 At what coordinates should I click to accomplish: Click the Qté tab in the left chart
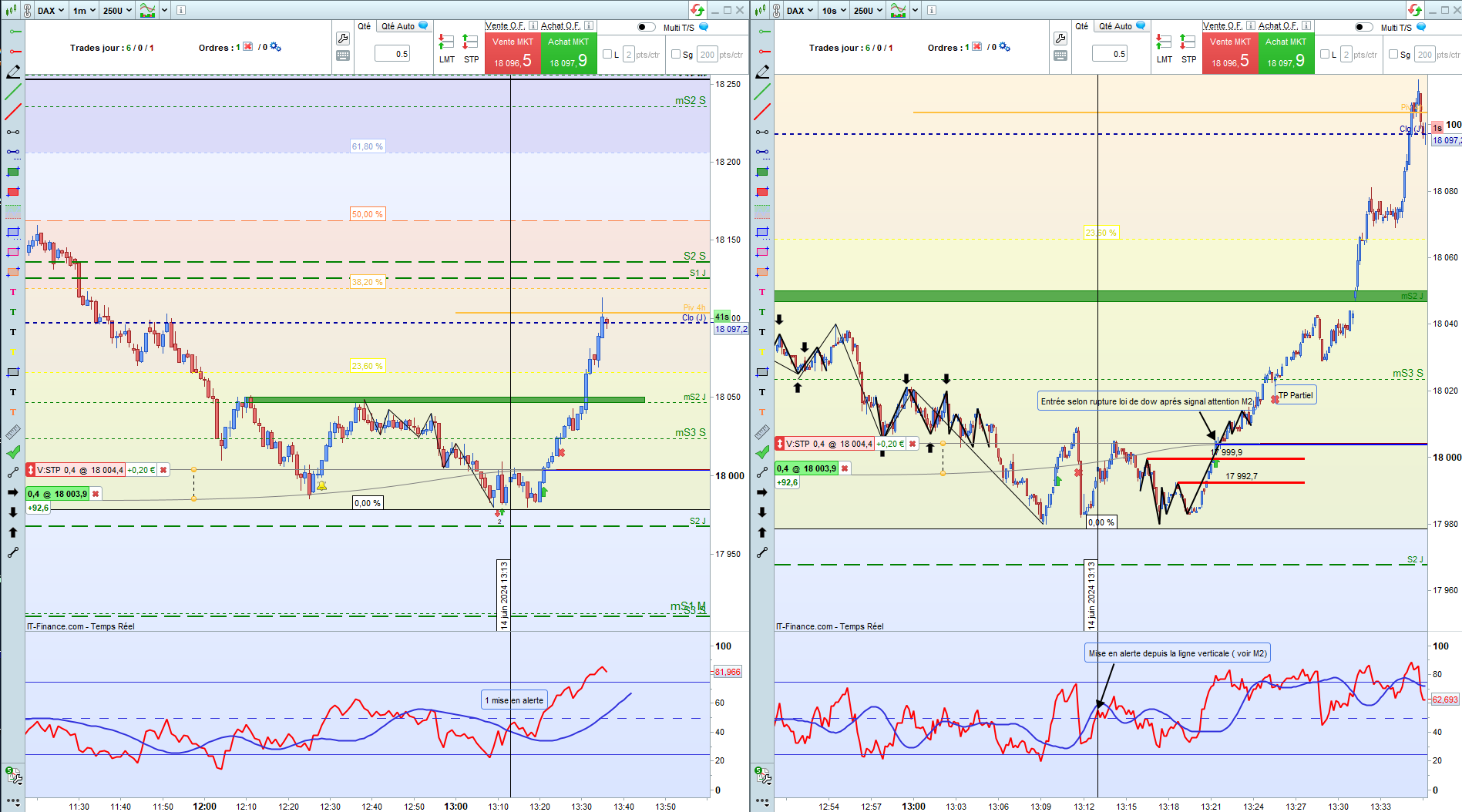click(x=365, y=26)
